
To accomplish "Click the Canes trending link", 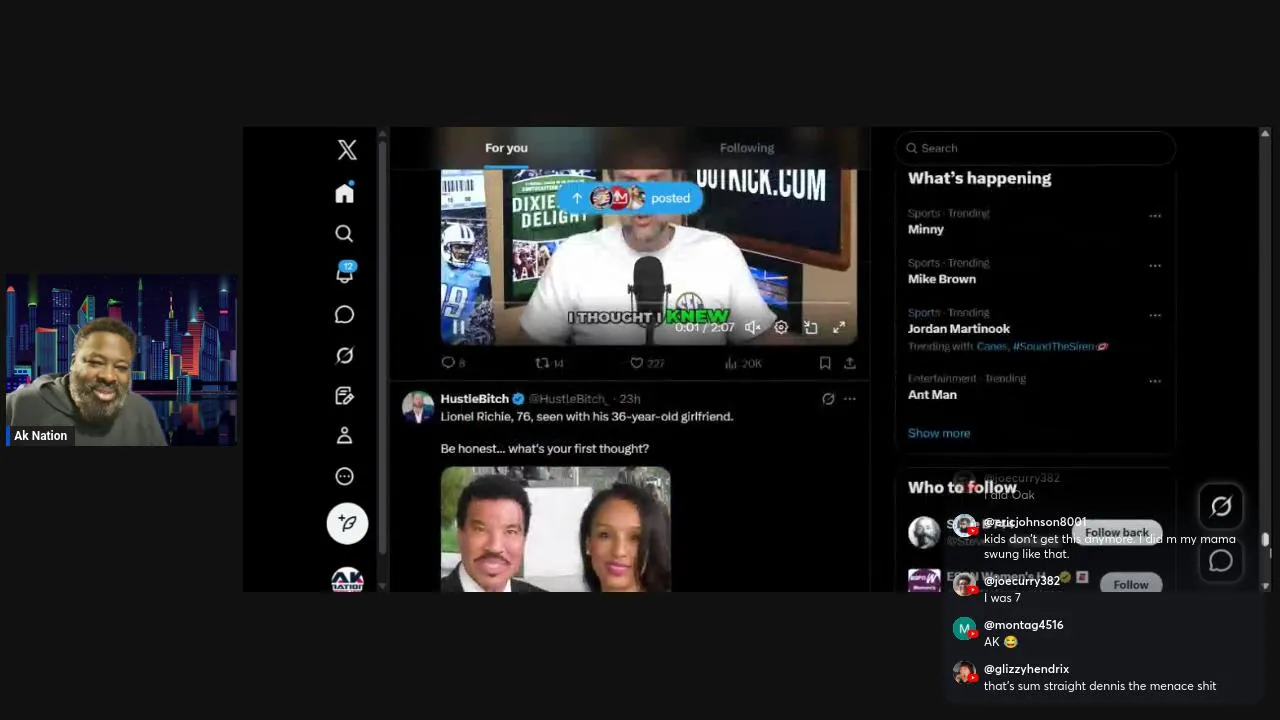I will 992,347.
